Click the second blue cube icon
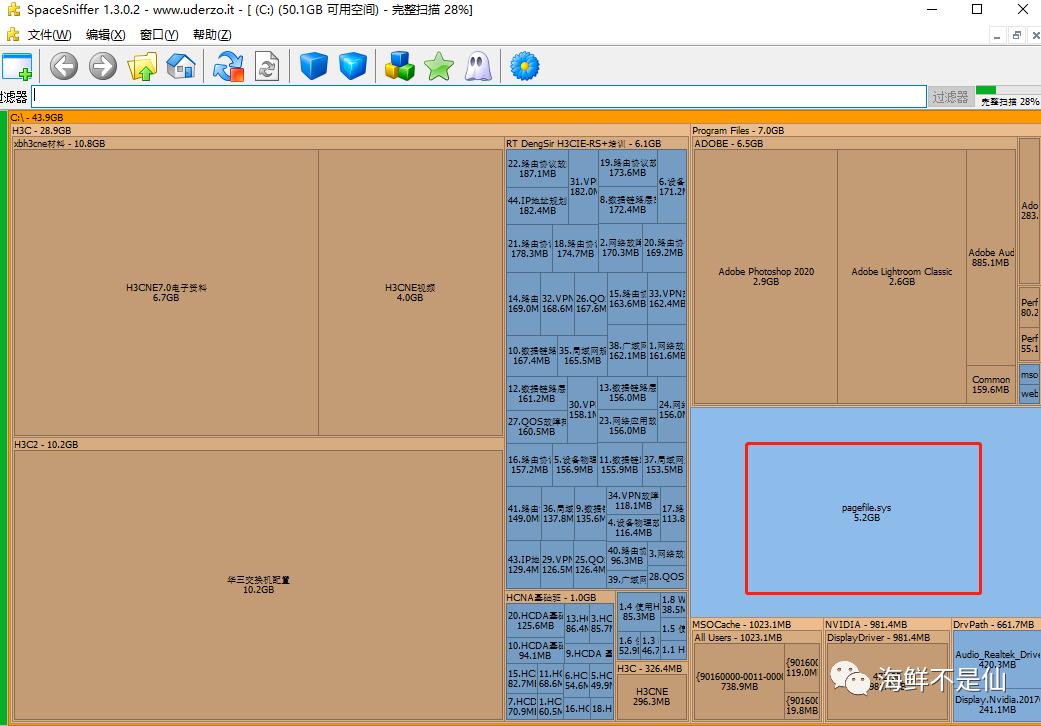The image size is (1041, 726). pyautogui.click(x=352, y=67)
